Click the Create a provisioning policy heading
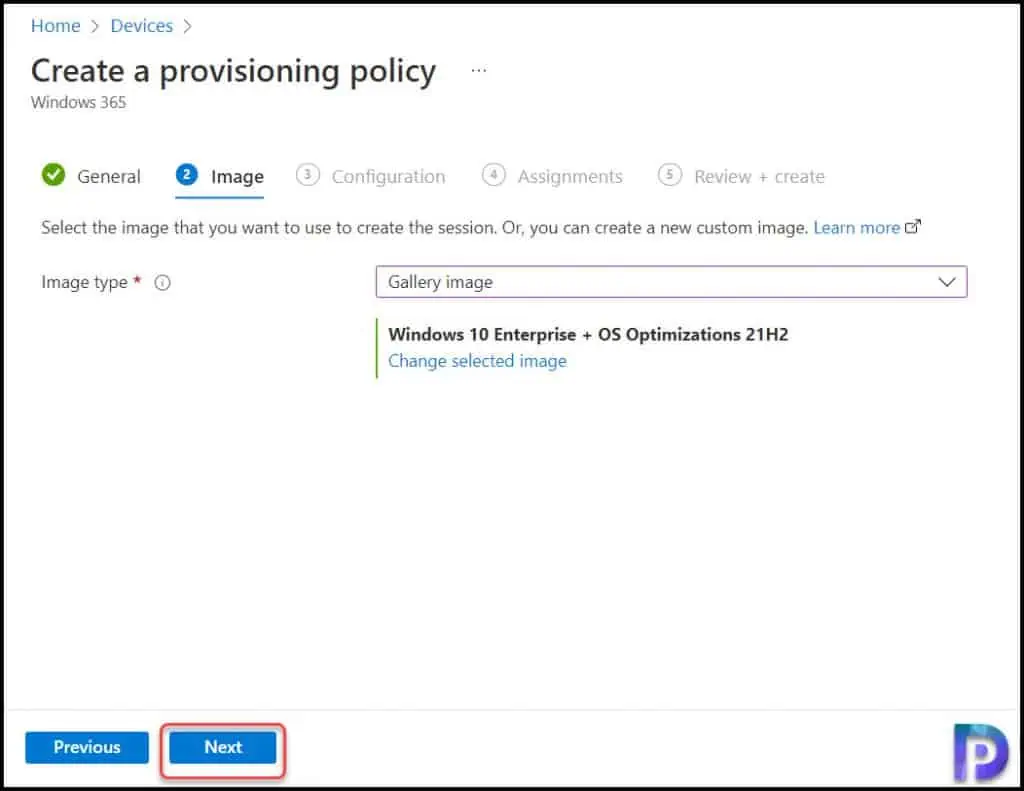Screen dimensions: 1024x791 [233, 71]
